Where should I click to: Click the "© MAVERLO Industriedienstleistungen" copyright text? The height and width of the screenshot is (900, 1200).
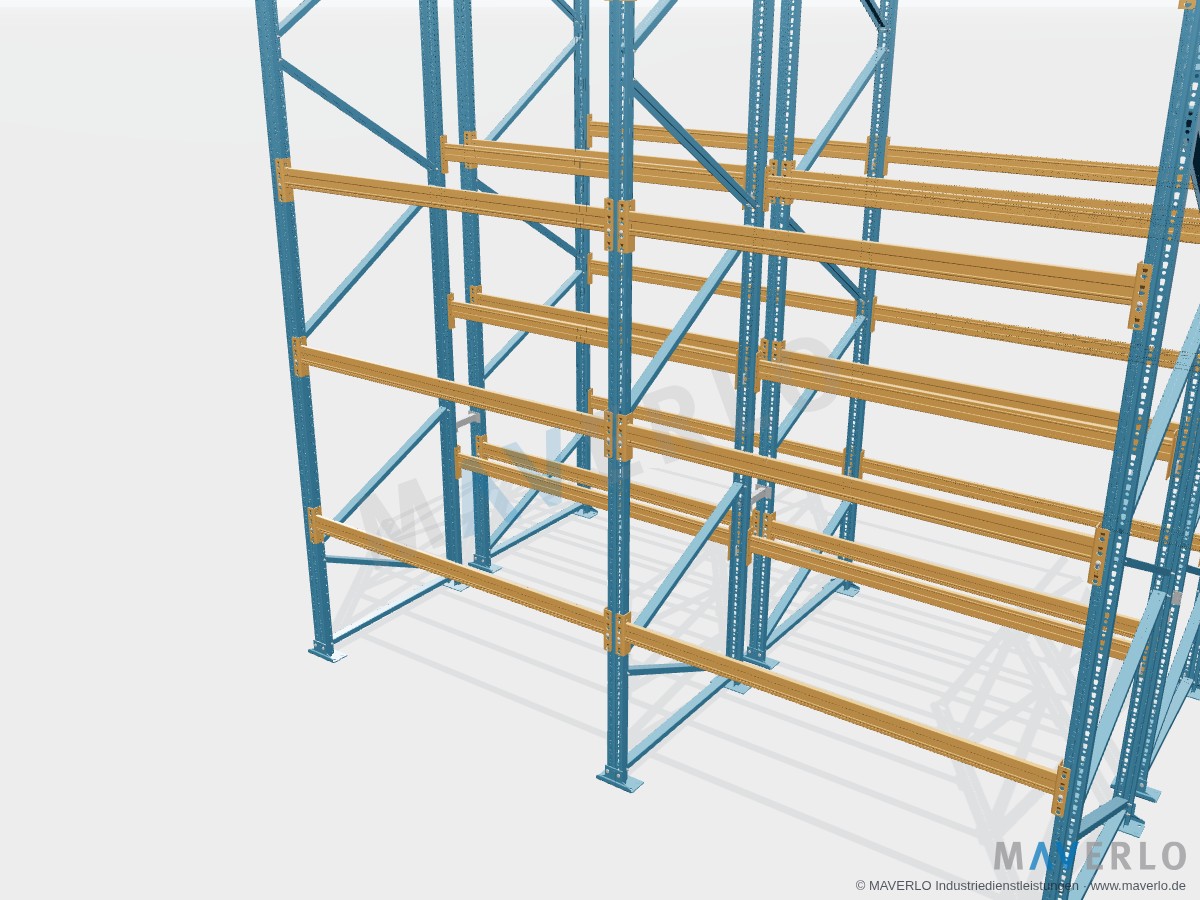click(967, 885)
